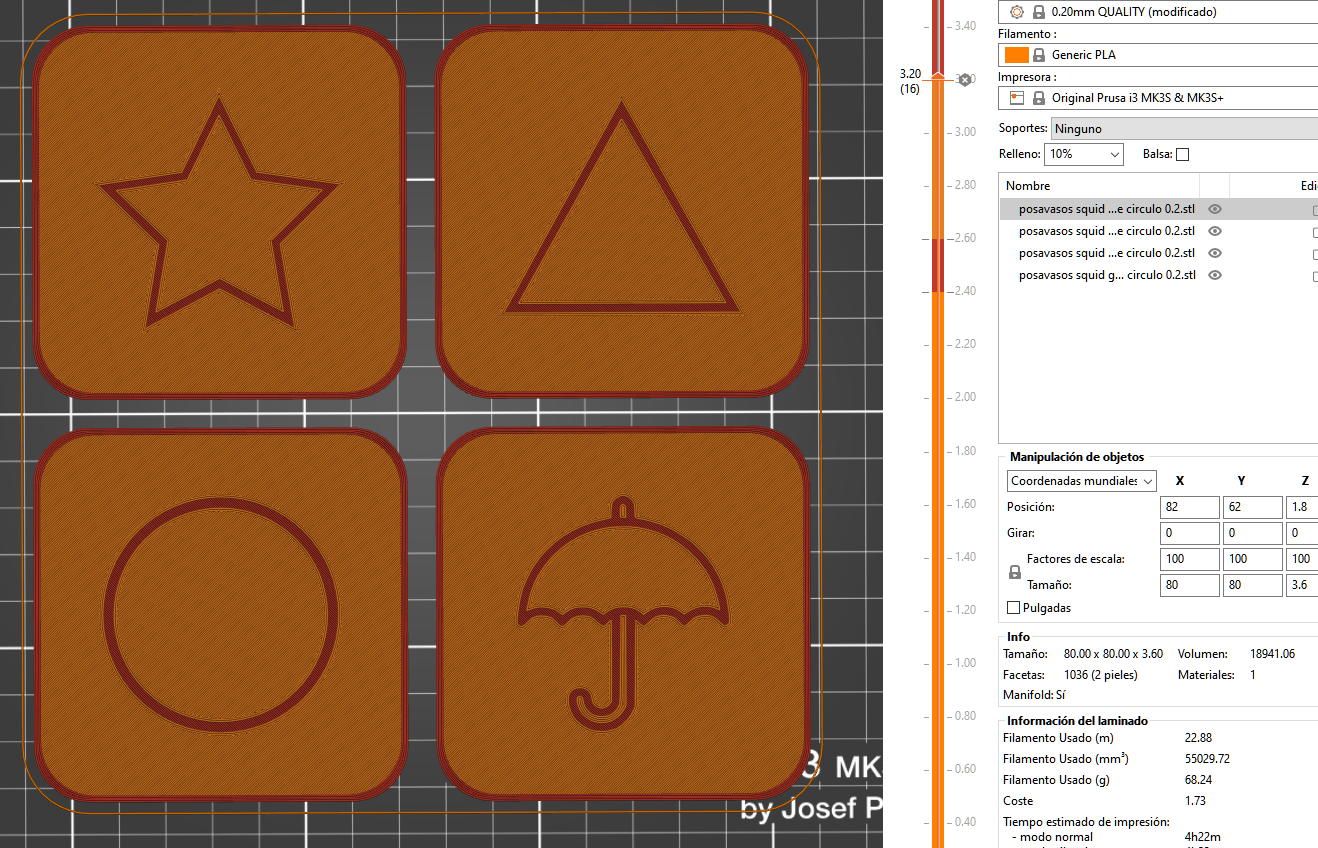The height and width of the screenshot is (848, 1318).
Task: Open the Coordenadas mundiales dropdown
Action: 1081,481
